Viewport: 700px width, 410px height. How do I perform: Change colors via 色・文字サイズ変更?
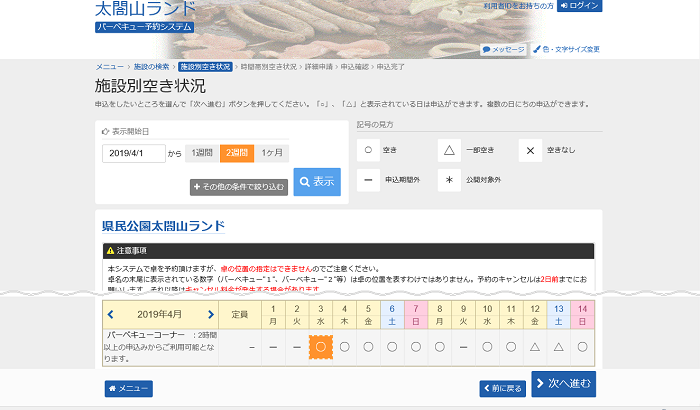tap(567, 49)
